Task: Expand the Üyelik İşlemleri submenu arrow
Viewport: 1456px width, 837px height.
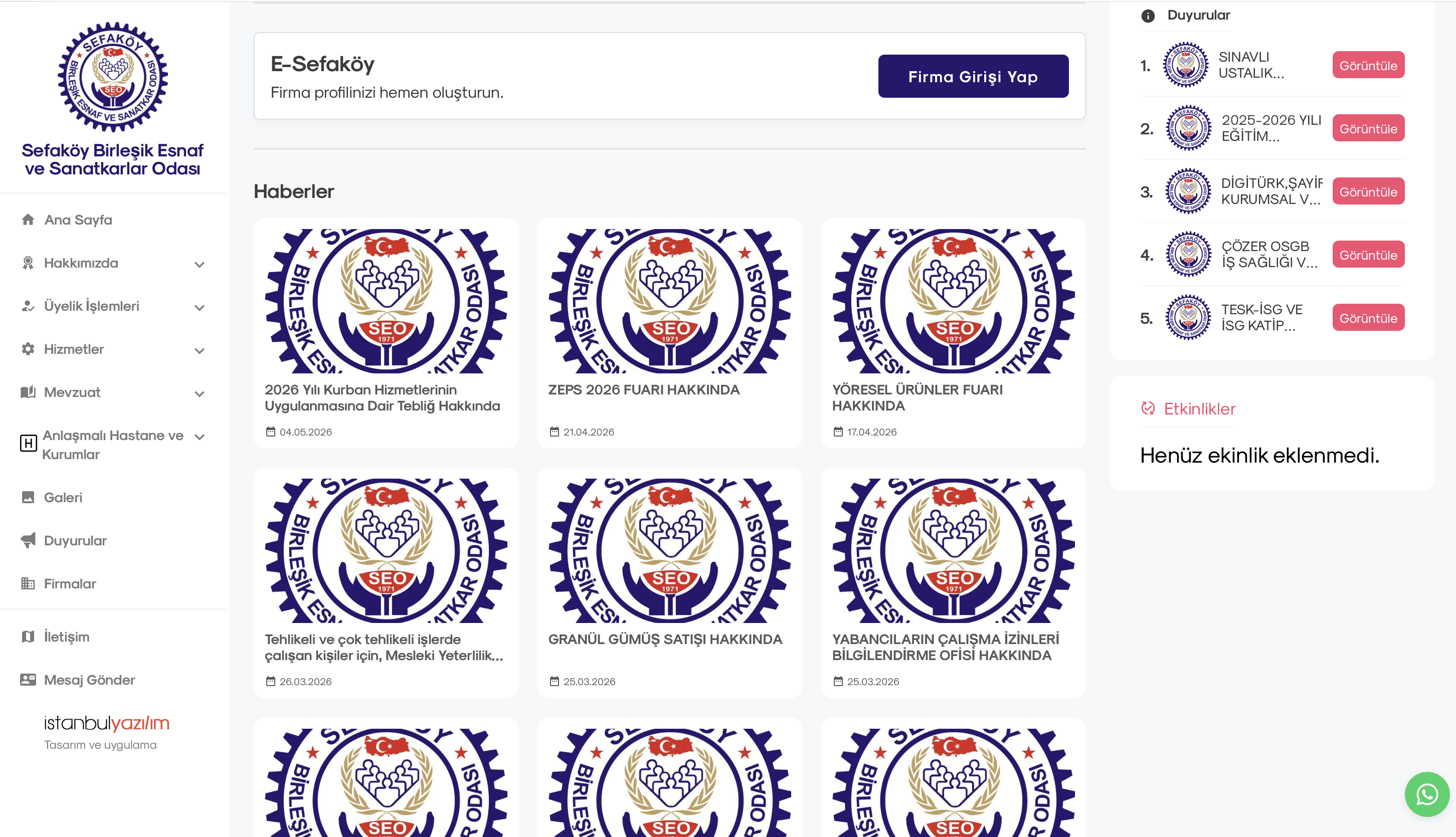Action: coord(200,308)
